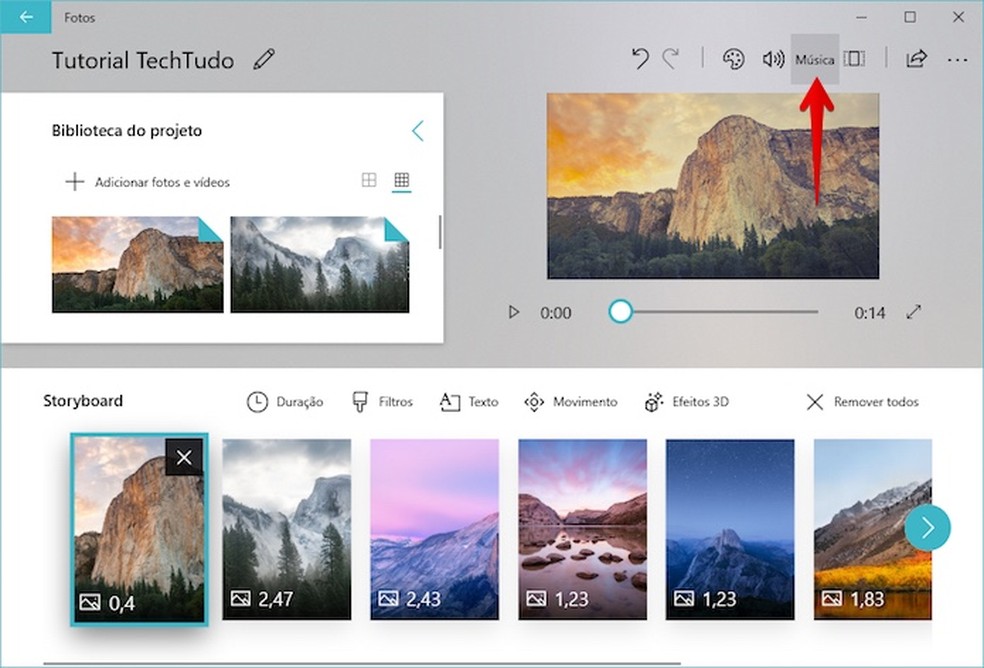Switch library to small grid view
Image resolution: width=984 pixels, height=668 pixels.
(402, 181)
